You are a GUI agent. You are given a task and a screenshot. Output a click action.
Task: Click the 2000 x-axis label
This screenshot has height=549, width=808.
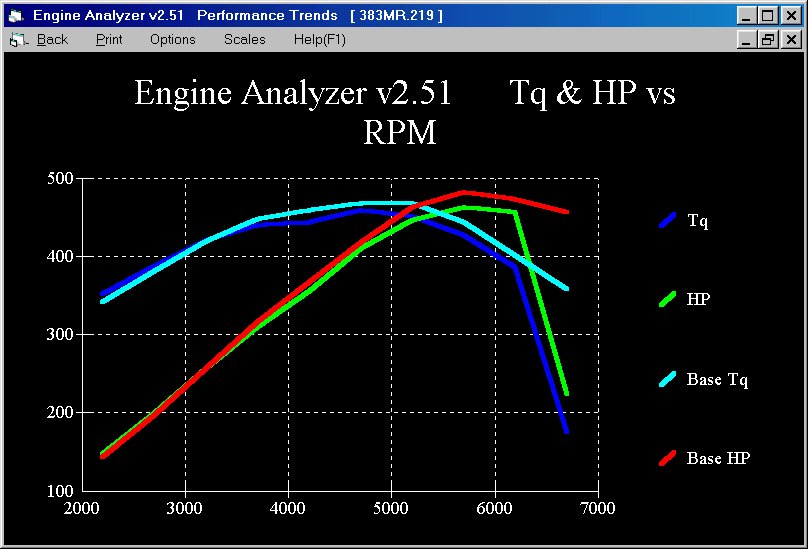(81, 508)
